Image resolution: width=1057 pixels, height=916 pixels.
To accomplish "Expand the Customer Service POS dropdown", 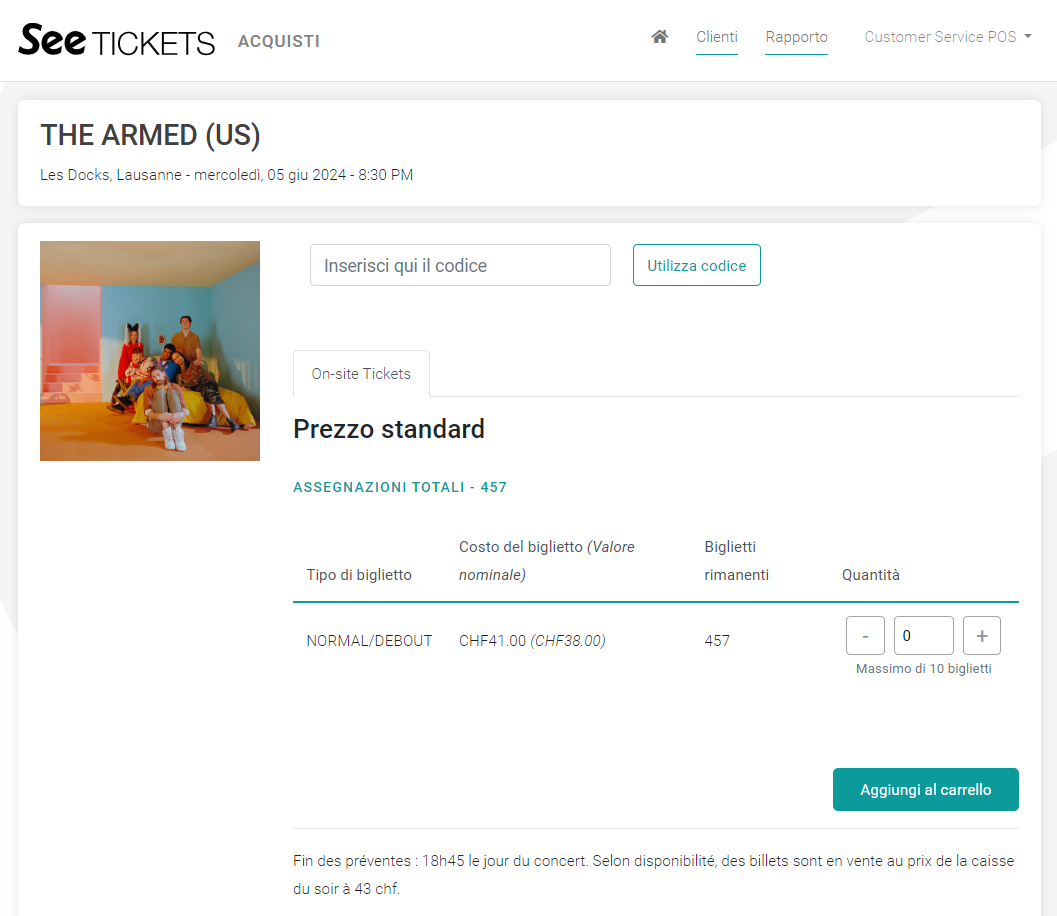I will coord(940,37).
